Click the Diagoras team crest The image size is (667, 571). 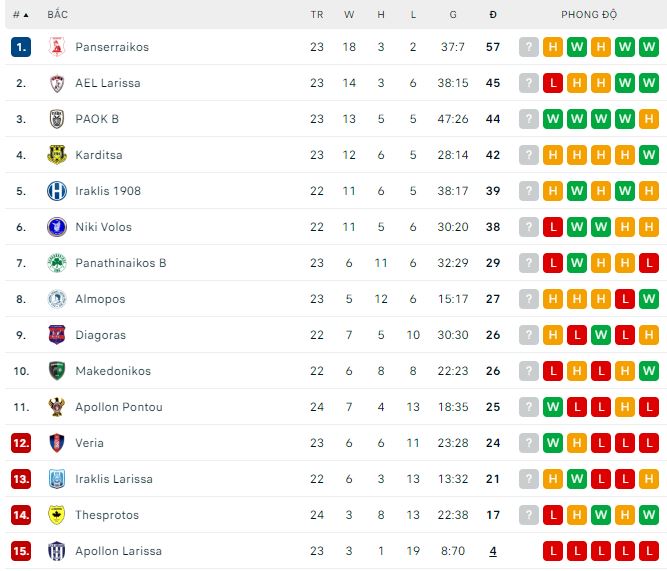point(56,335)
